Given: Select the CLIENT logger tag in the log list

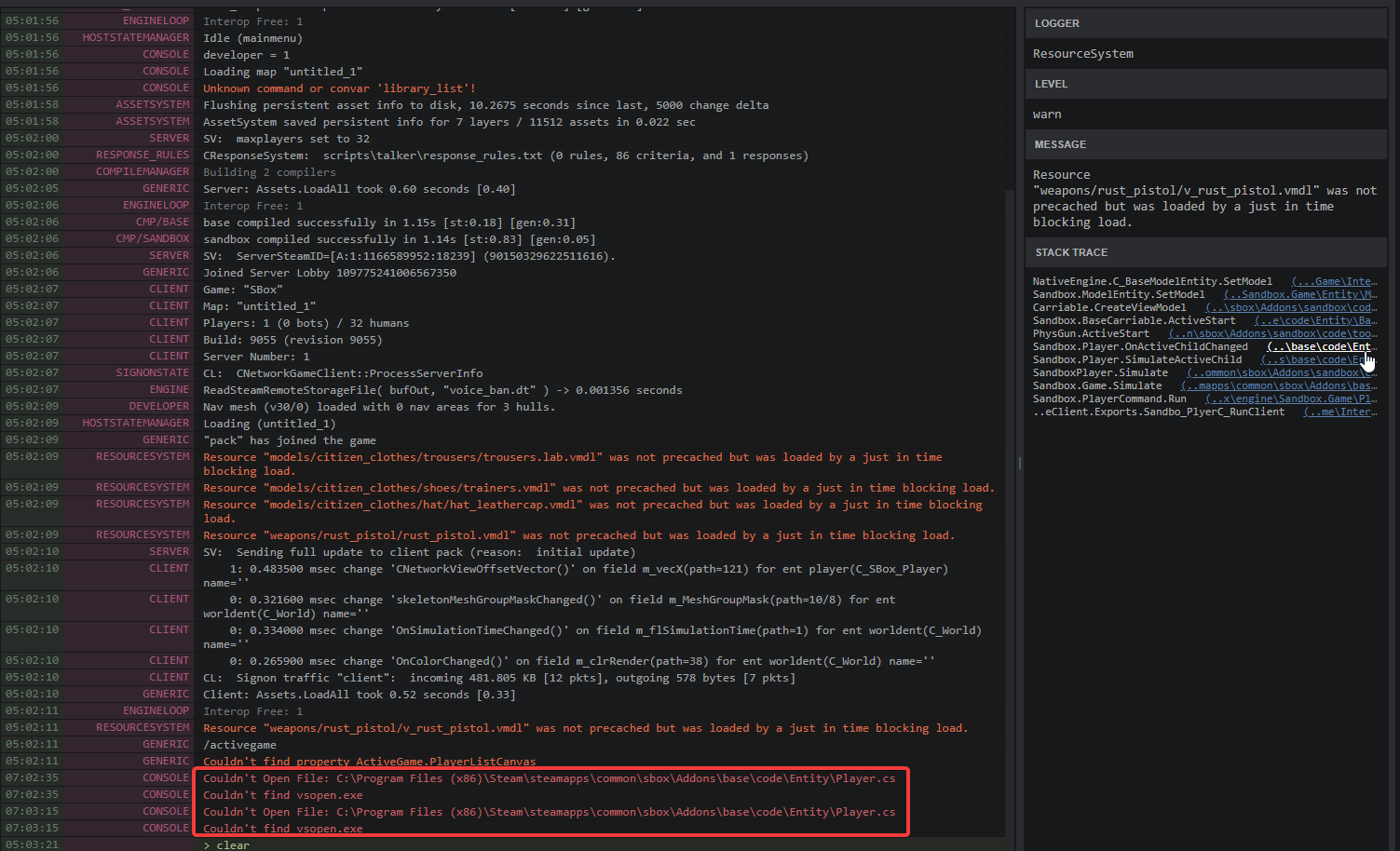Looking at the screenshot, I should click(168, 289).
